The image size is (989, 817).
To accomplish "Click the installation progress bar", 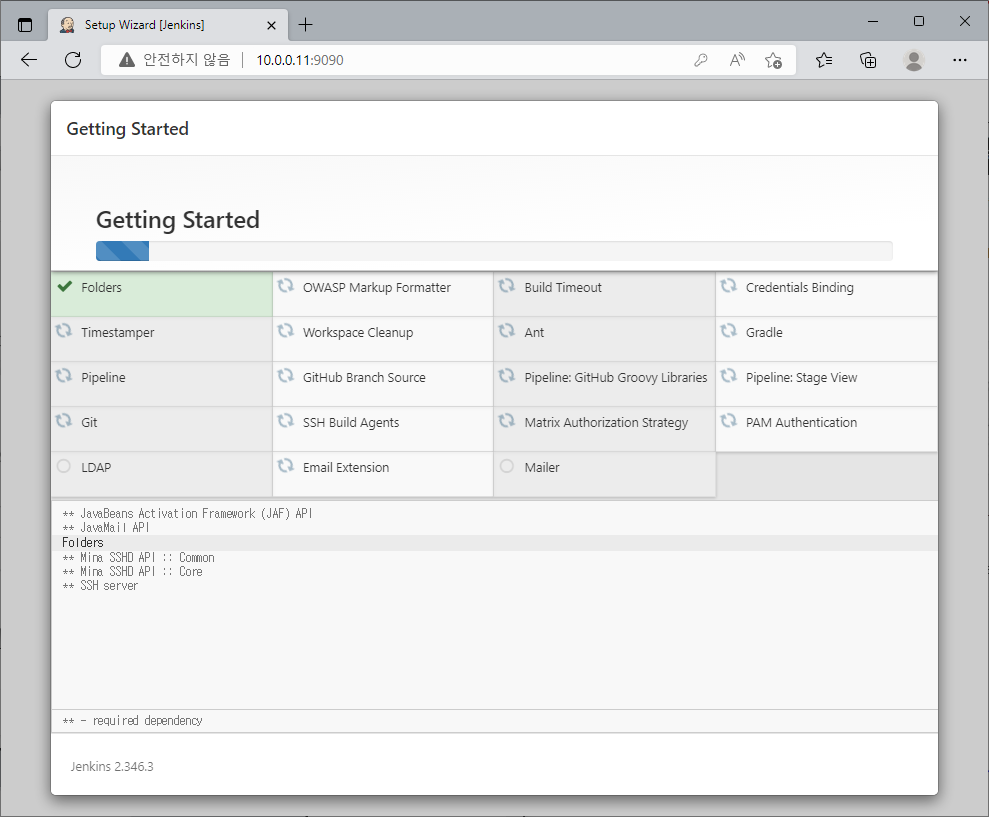I will coord(494,250).
